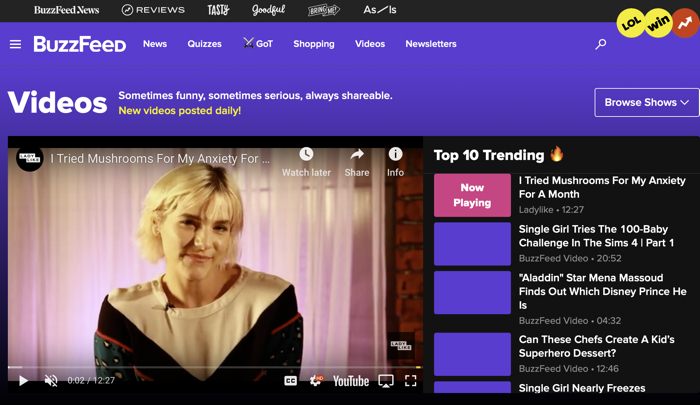Unmute the video with the speaker icon

(51, 380)
